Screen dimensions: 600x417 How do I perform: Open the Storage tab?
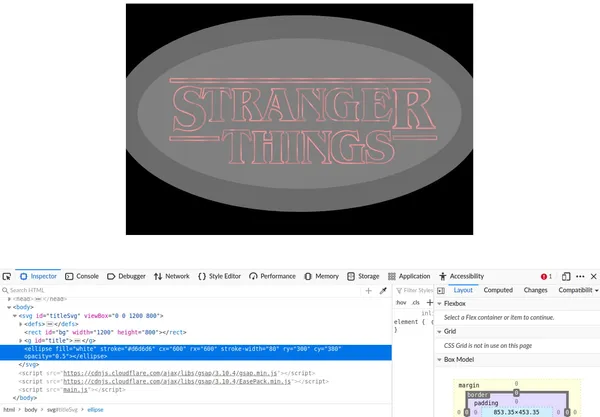(x=363, y=276)
